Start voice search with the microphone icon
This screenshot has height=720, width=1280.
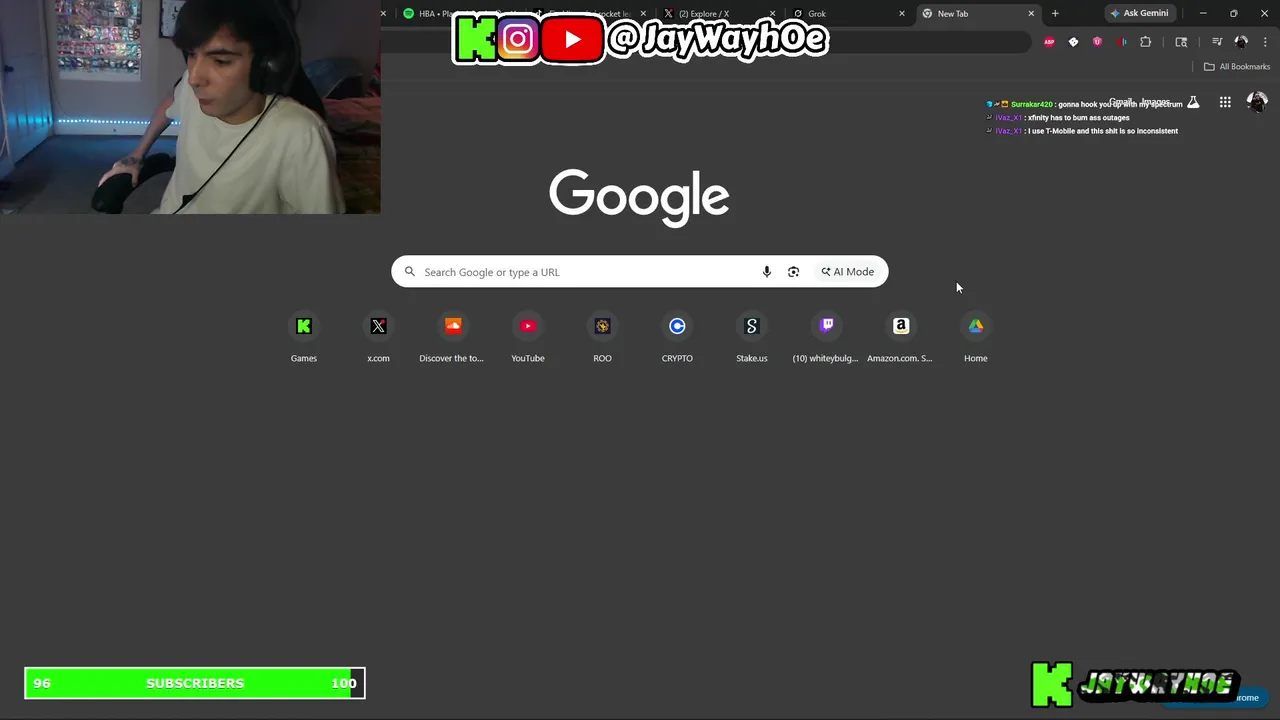(767, 272)
